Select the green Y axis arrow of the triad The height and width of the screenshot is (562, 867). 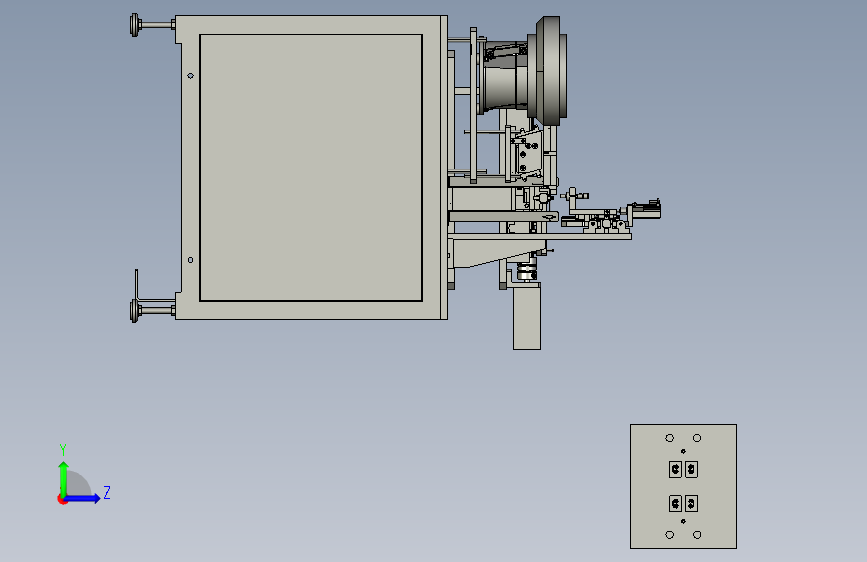pos(64,478)
